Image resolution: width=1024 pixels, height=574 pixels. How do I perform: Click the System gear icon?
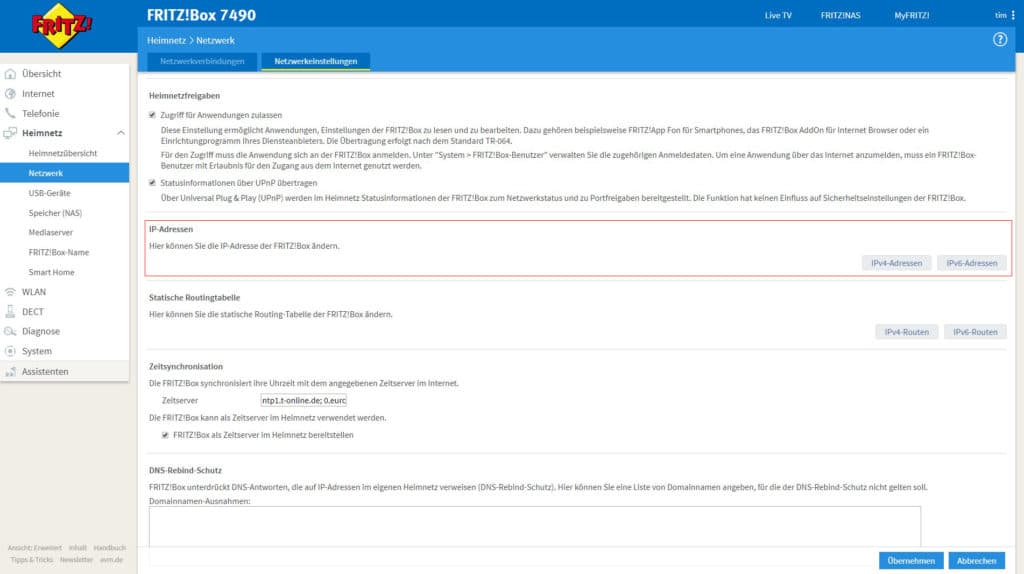[10, 351]
